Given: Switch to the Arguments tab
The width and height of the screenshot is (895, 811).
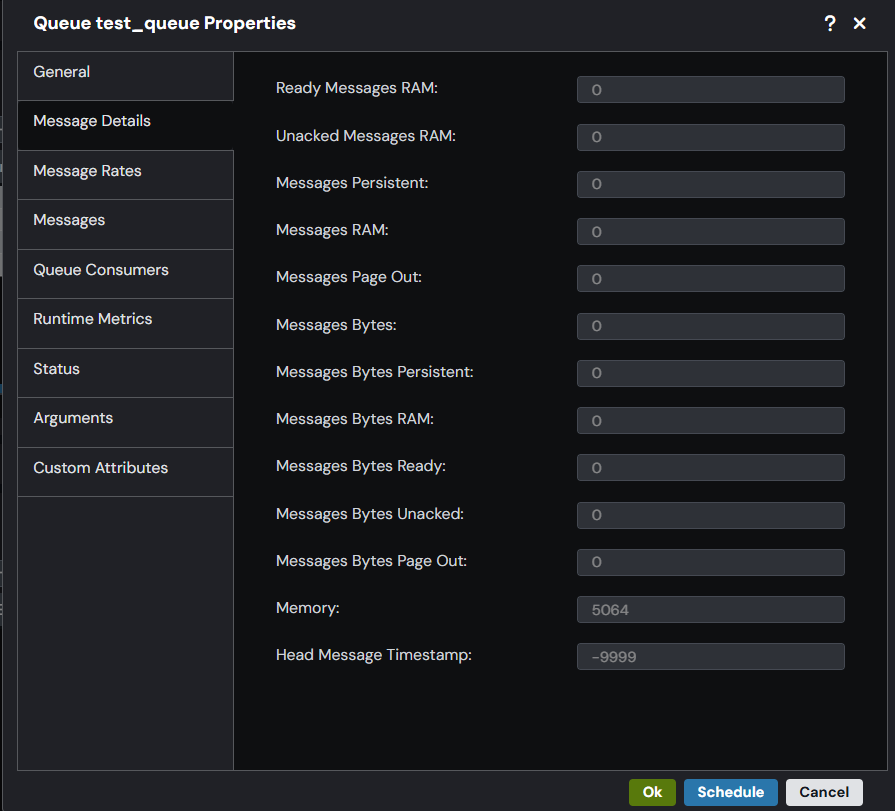Looking at the screenshot, I should (x=126, y=423).
